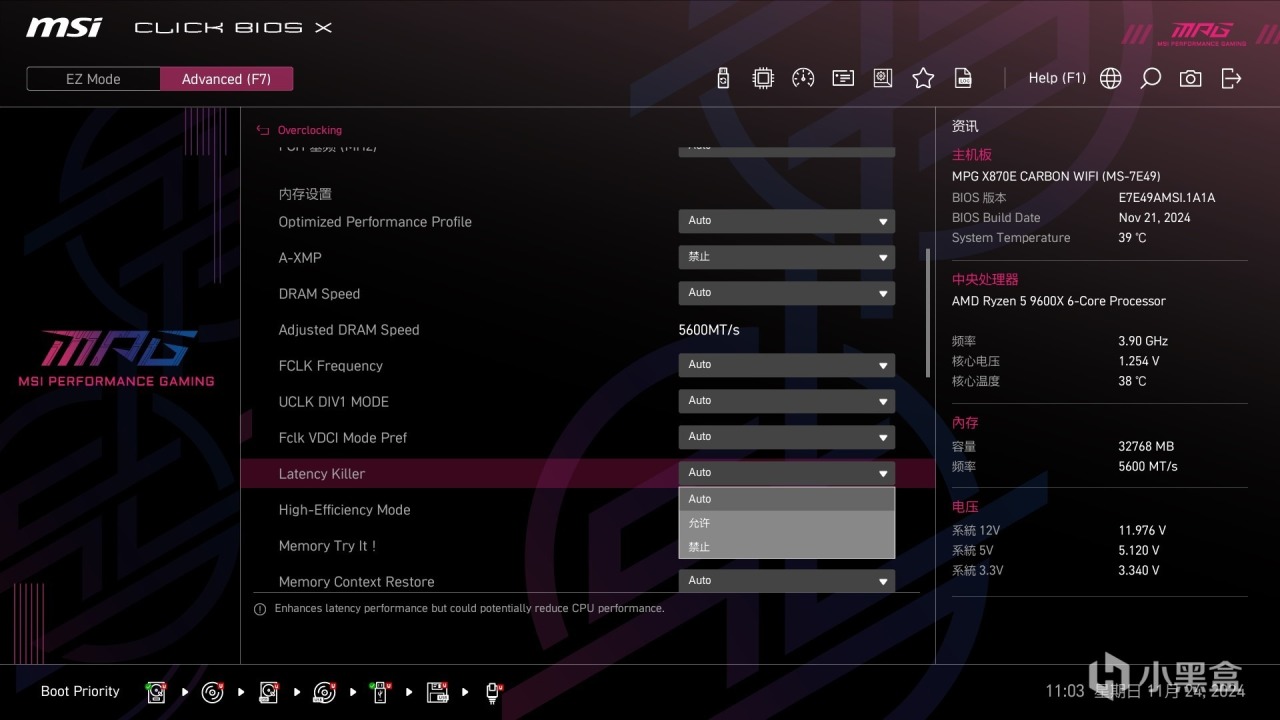Click the Boot Priority label

point(80,691)
